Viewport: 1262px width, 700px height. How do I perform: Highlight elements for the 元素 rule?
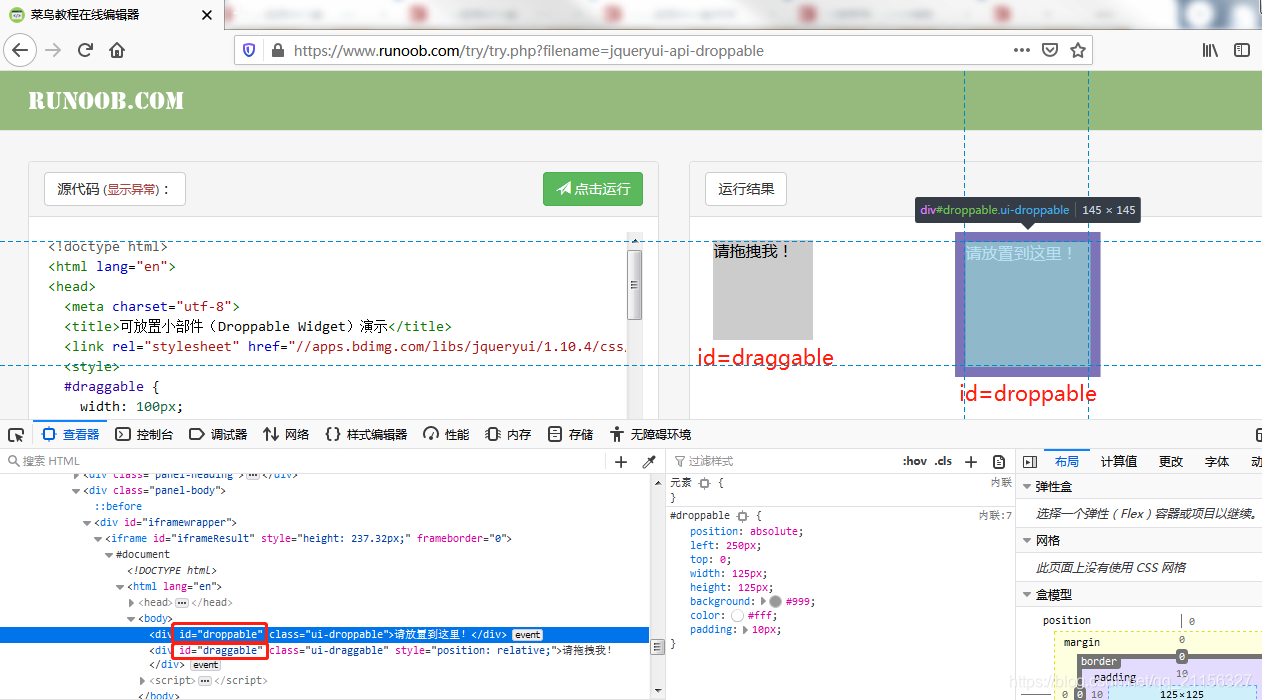[705, 483]
